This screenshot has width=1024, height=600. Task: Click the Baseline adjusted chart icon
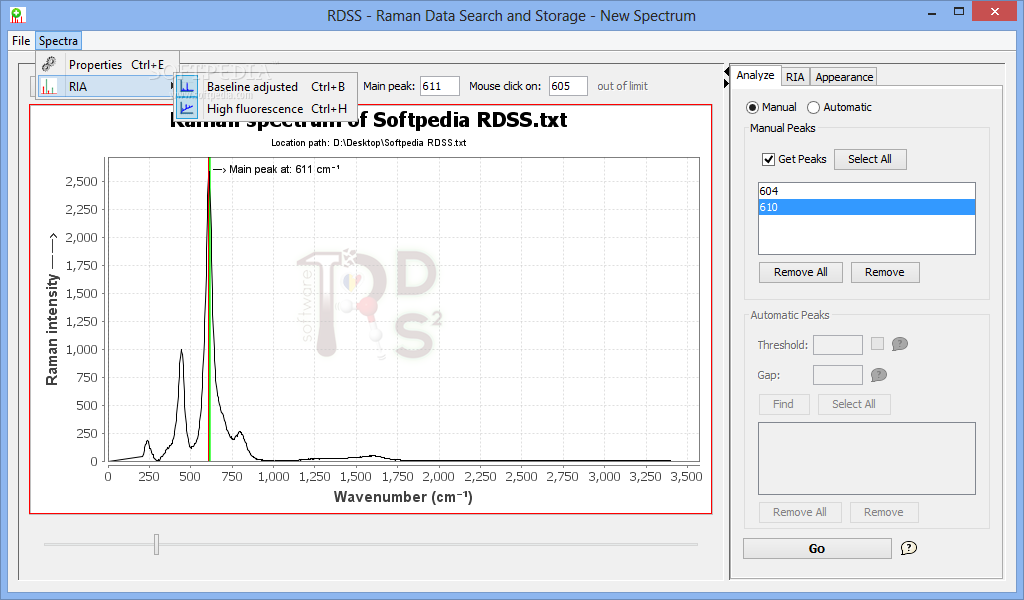187,87
